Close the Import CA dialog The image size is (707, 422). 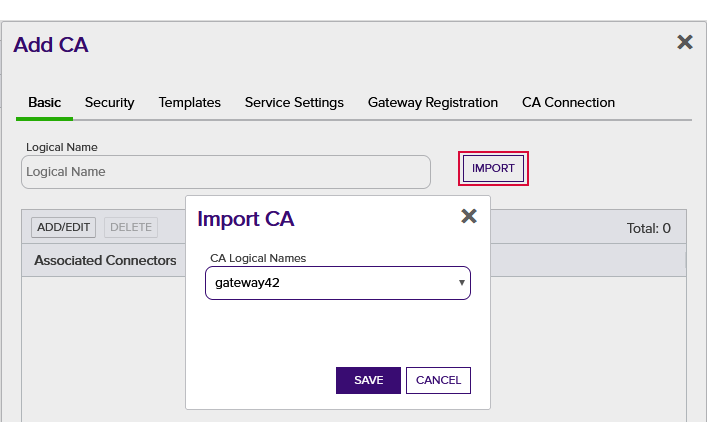(x=469, y=216)
